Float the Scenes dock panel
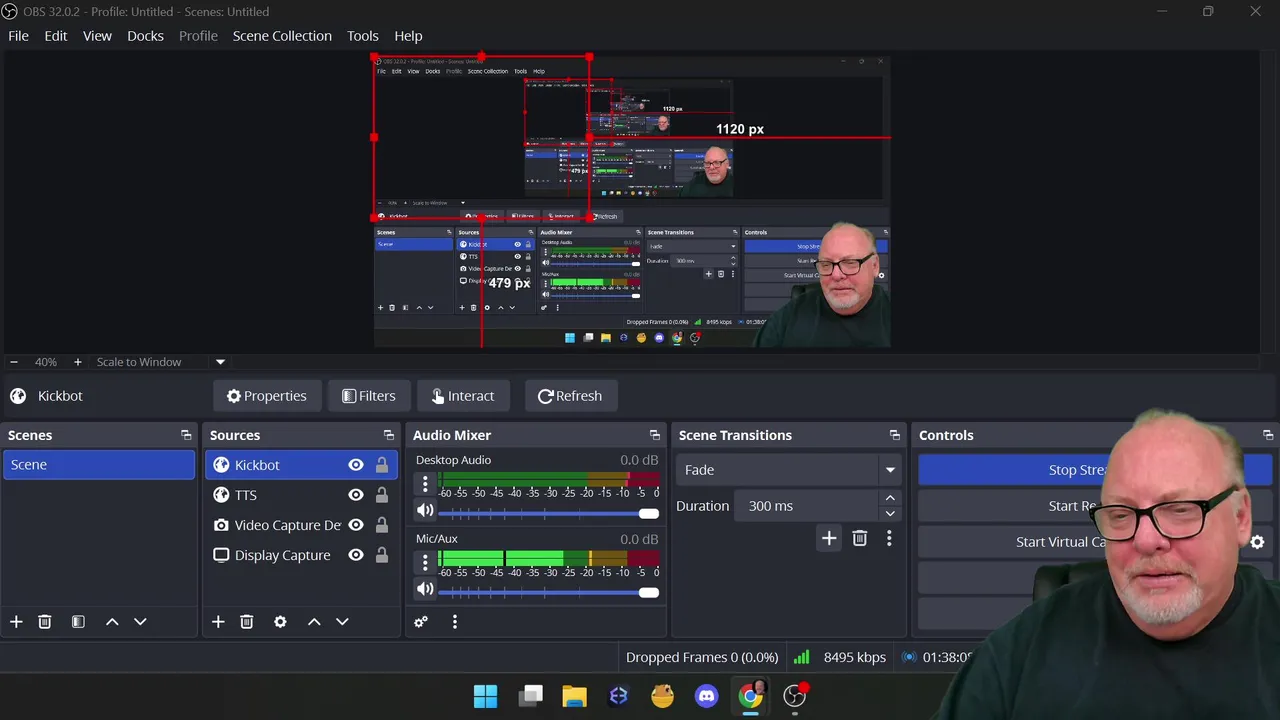 186,435
